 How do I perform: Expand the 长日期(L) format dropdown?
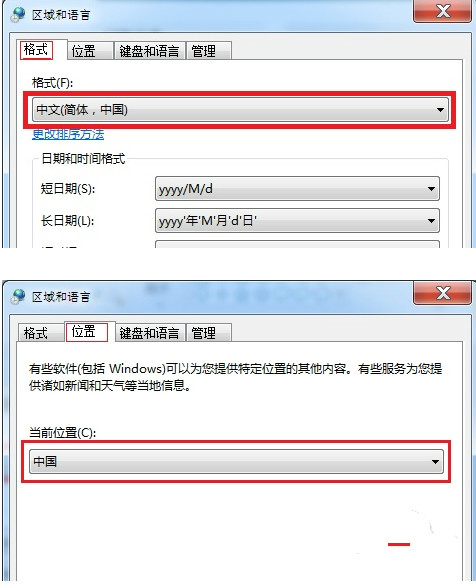(297, 221)
